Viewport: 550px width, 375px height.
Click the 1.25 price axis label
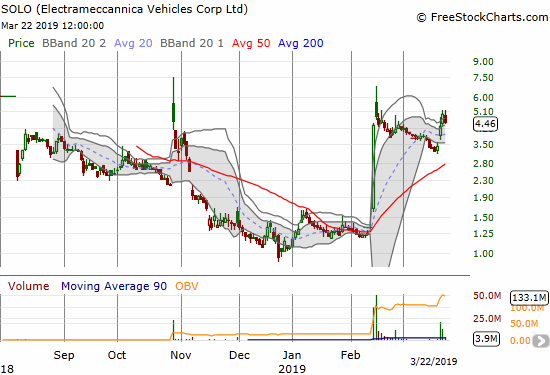pos(483,233)
